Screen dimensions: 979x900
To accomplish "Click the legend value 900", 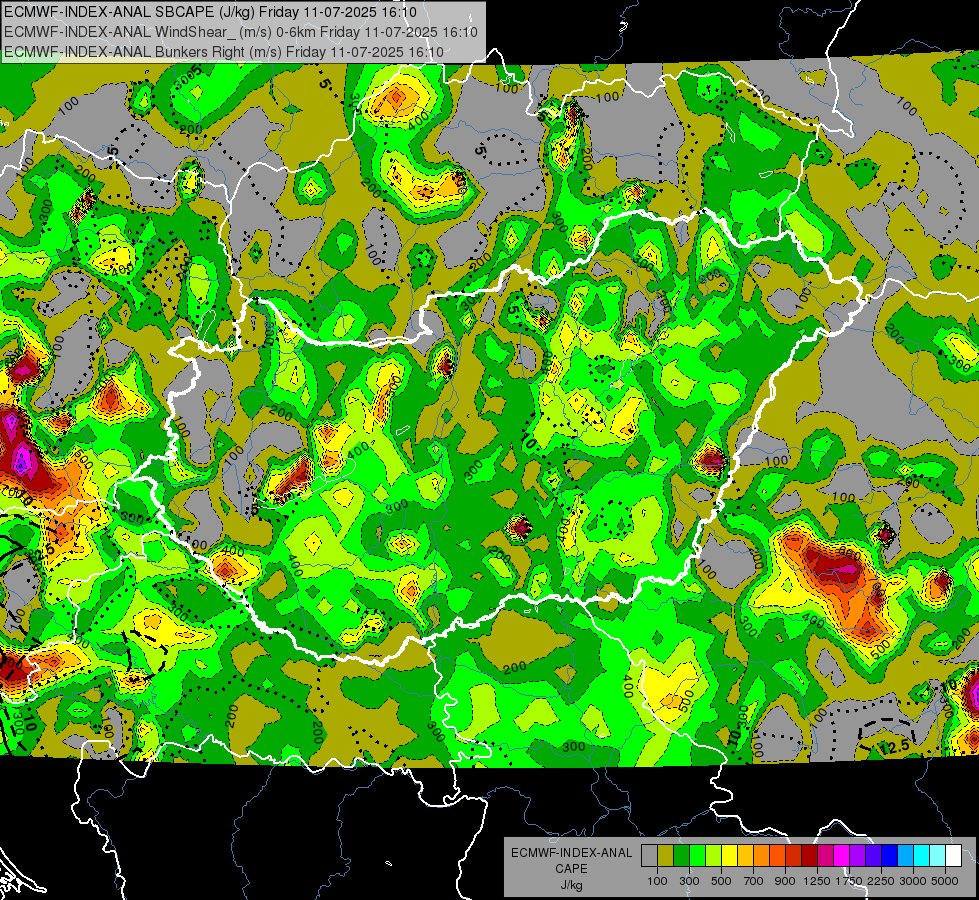I will click(x=785, y=881).
